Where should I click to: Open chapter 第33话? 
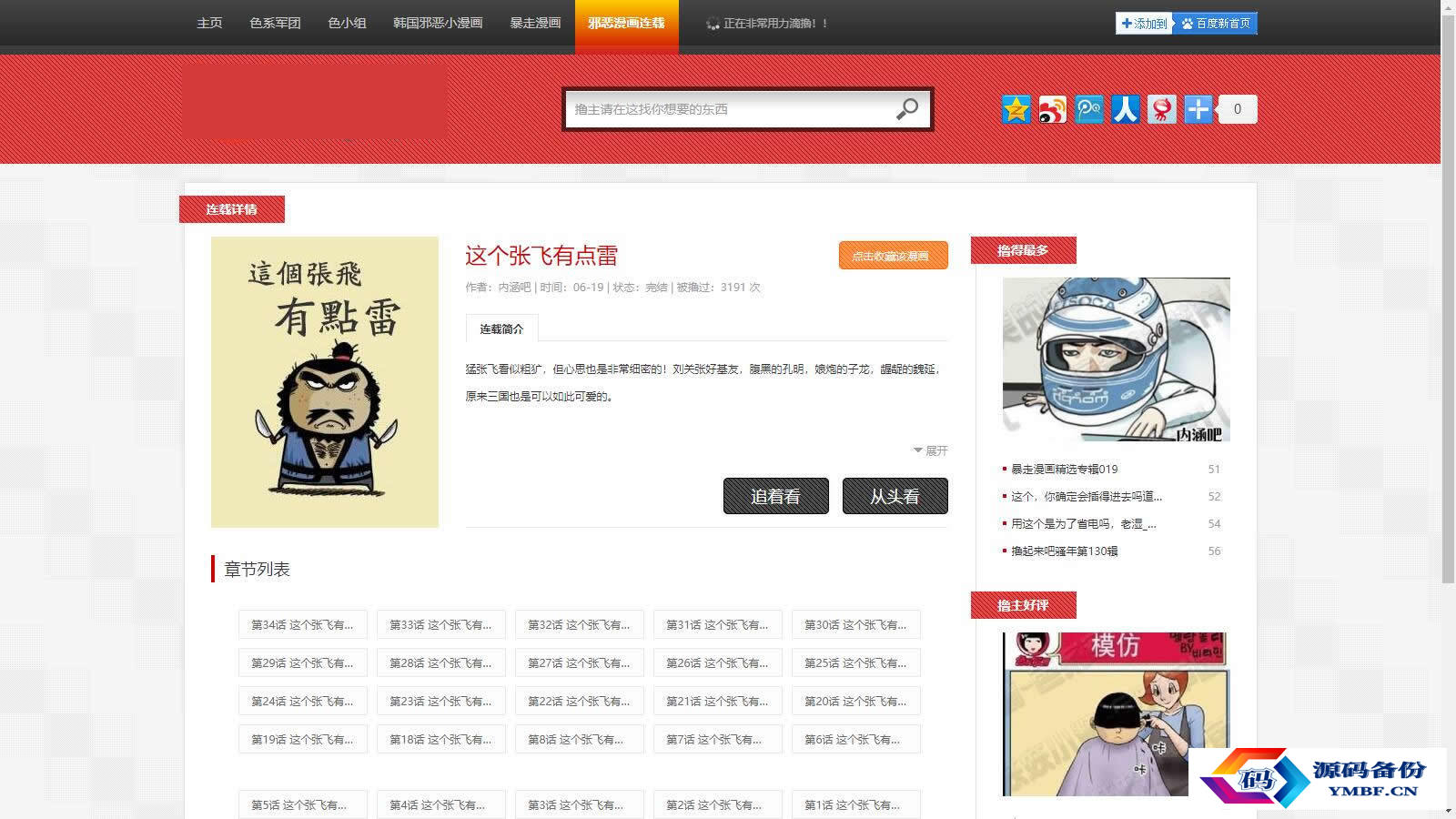click(x=441, y=624)
